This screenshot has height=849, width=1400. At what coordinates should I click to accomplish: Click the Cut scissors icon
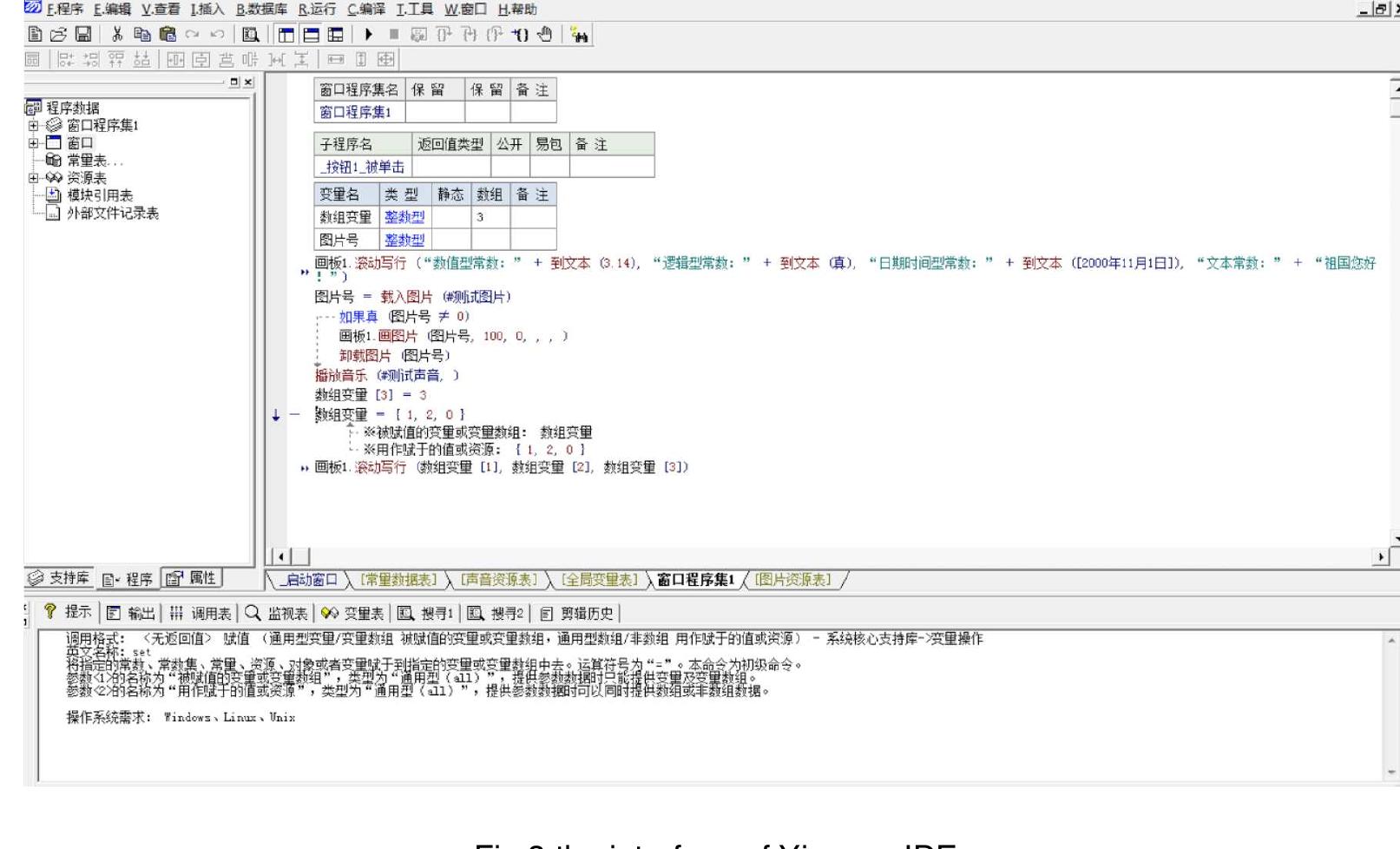117,35
